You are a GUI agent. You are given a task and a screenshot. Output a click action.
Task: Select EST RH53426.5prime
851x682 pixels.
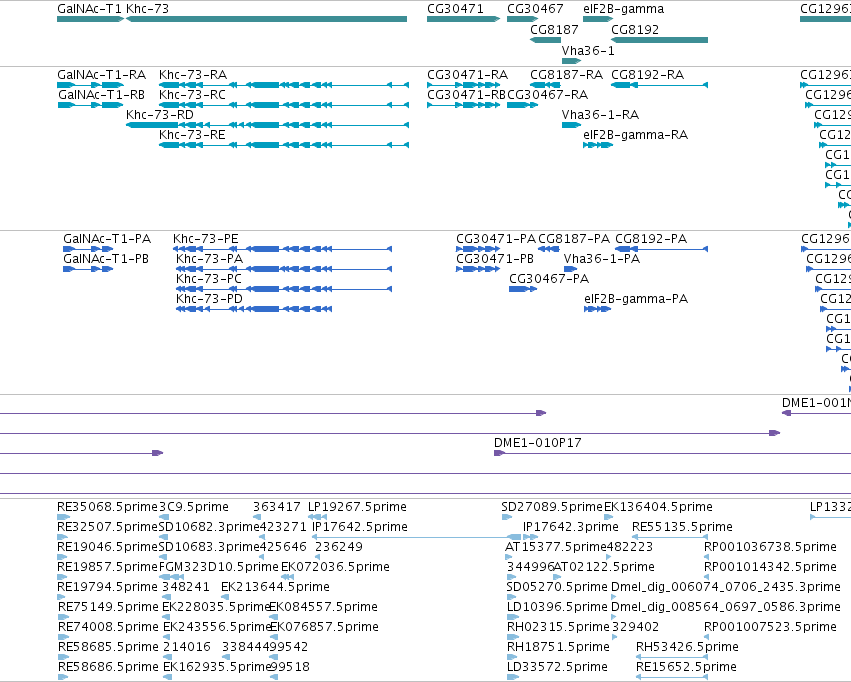click(x=672, y=657)
